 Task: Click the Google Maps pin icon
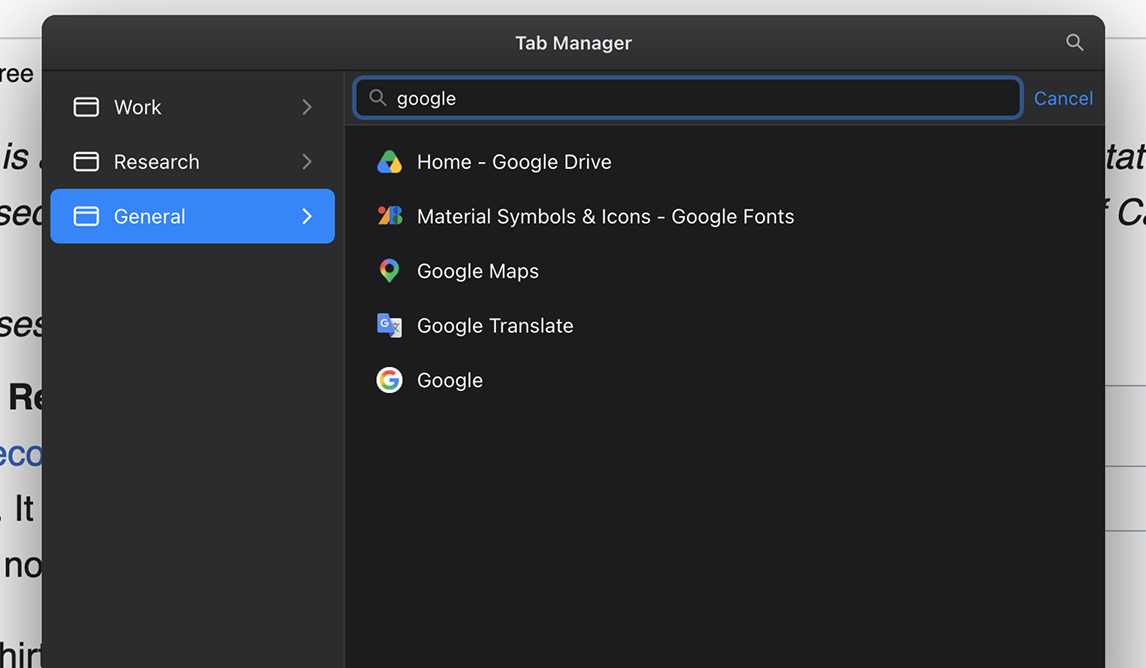390,270
